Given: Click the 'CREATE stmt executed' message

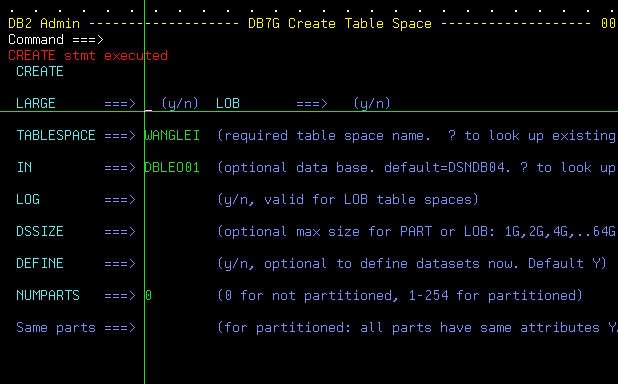Looking at the screenshot, I should [88, 56].
